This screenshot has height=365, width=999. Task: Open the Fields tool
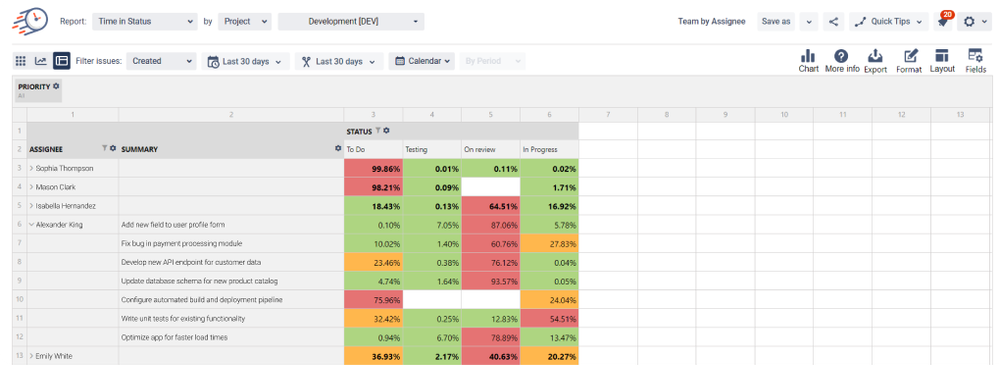coord(975,61)
